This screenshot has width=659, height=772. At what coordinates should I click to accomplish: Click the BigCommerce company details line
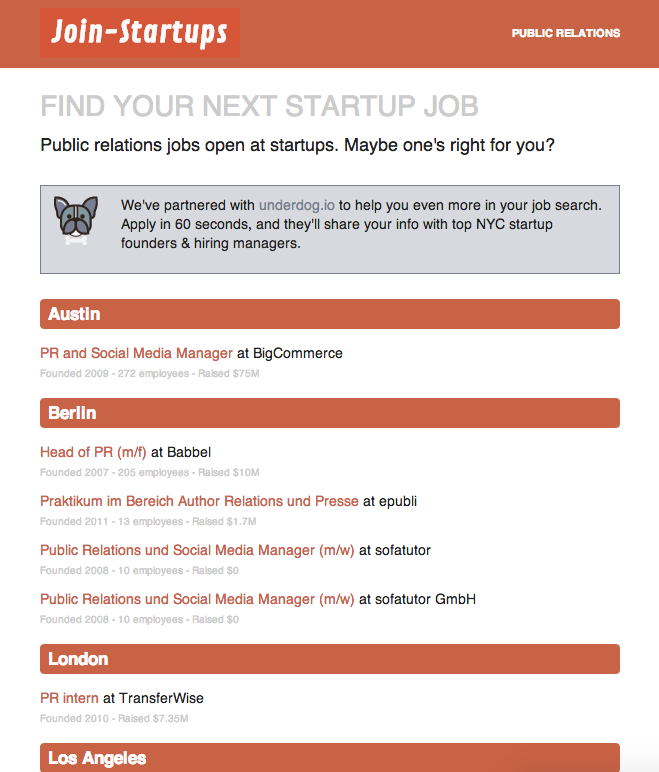pyautogui.click(x=149, y=374)
